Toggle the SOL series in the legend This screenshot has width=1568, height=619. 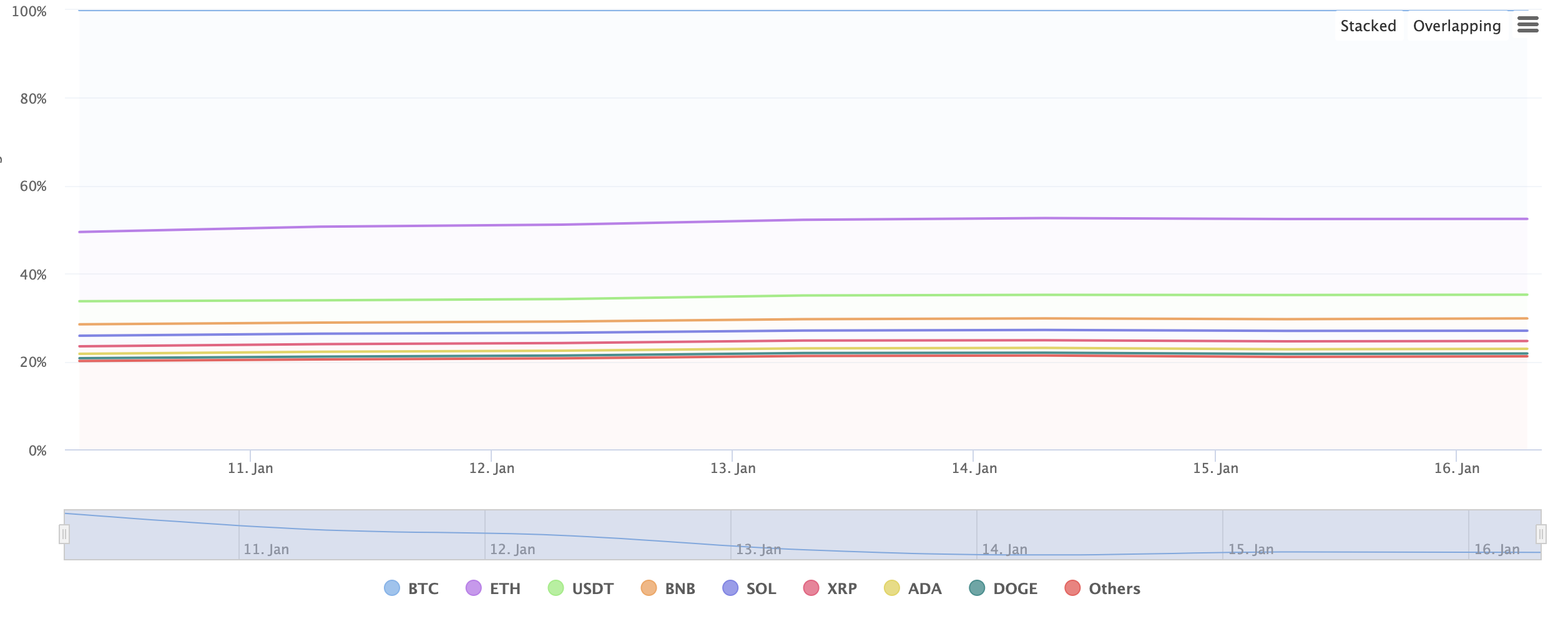(749, 588)
